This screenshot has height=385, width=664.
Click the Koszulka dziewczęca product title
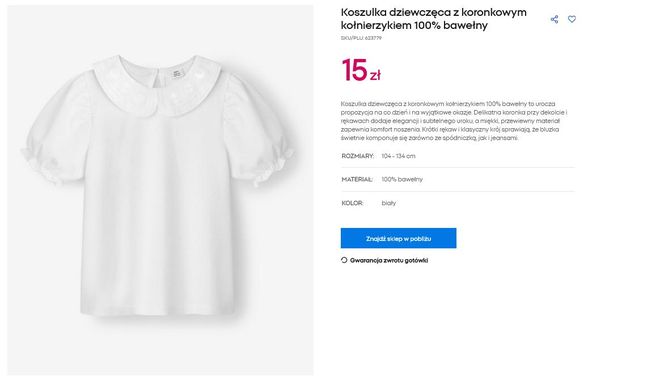click(x=434, y=19)
